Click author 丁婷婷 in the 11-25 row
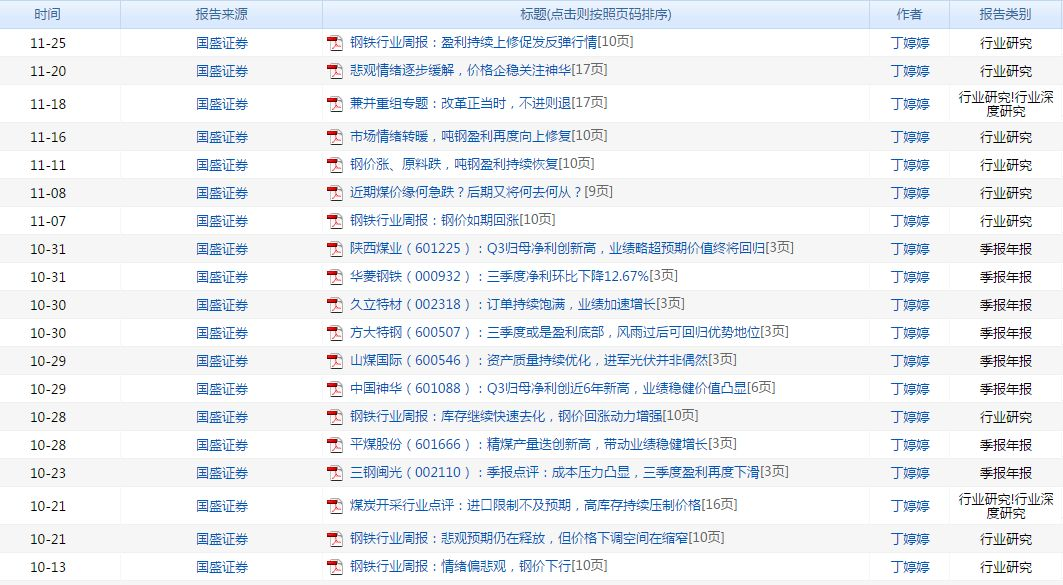1063x585 pixels. 910,43
